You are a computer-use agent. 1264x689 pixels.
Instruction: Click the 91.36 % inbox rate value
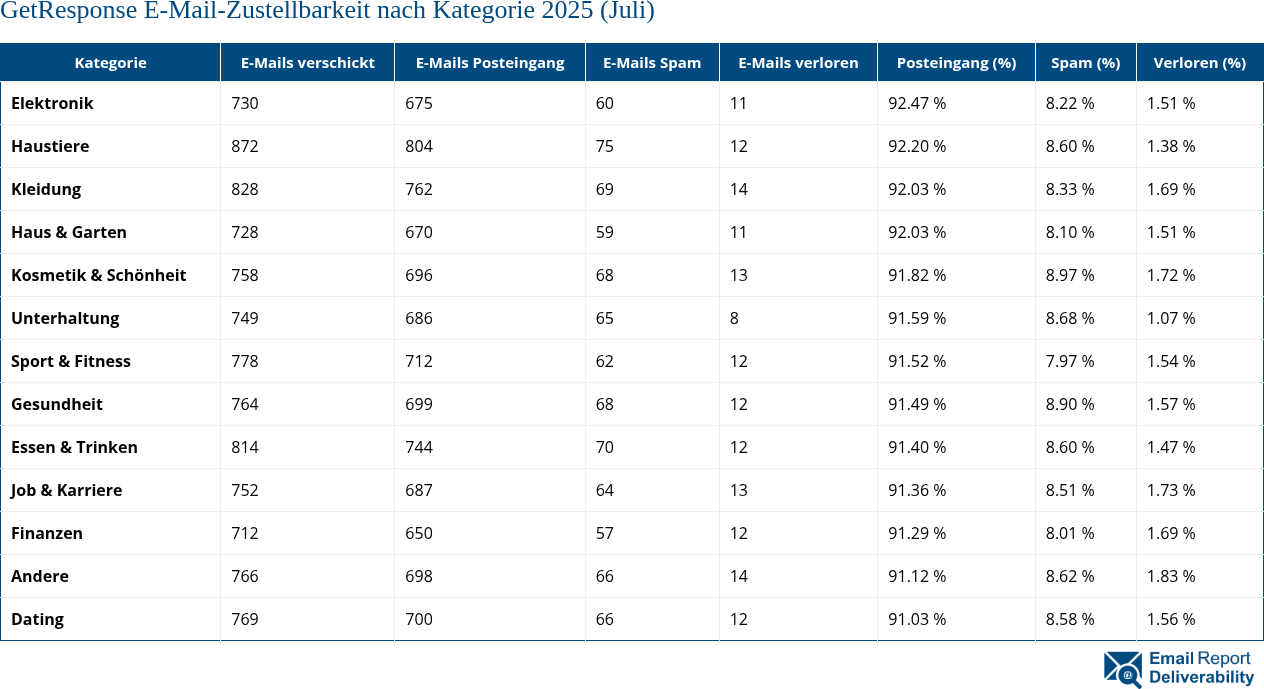tap(917, 490)
